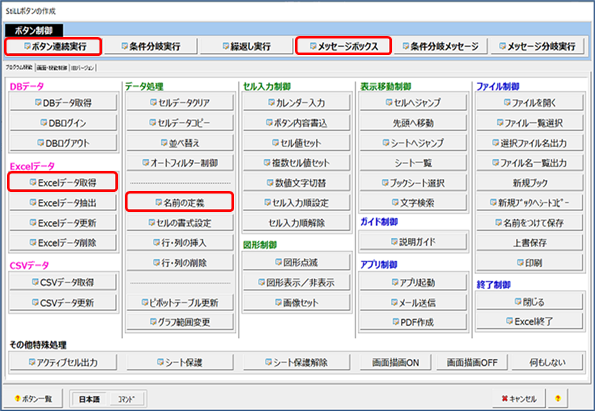Choose the PDF作成 button
Screen dimensions: 595x411
click(413, 322)
